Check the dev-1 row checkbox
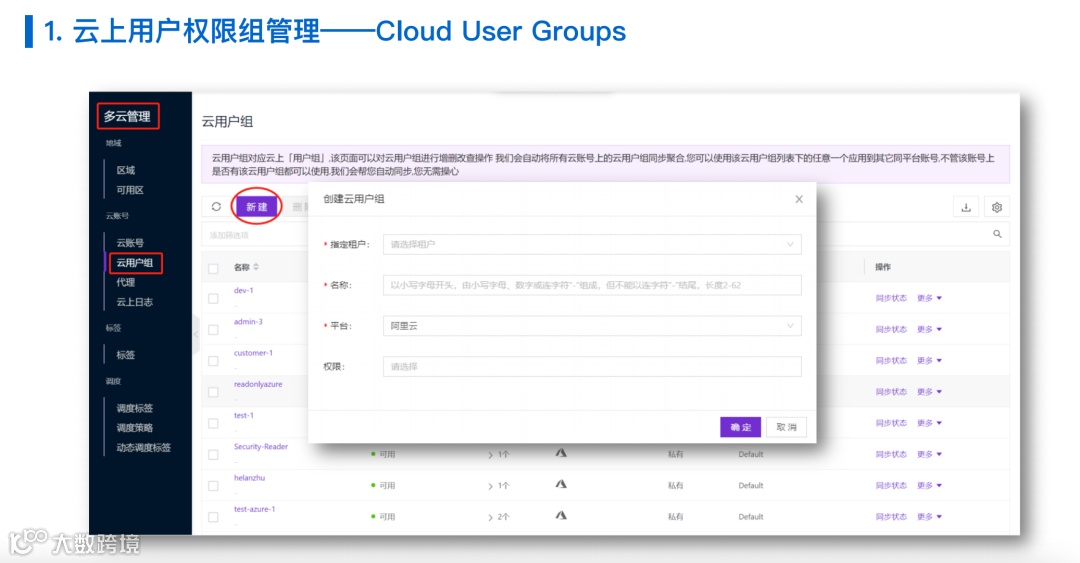Image resolution: width=1080 pixels, height=563 pixels. click(214, 298)
